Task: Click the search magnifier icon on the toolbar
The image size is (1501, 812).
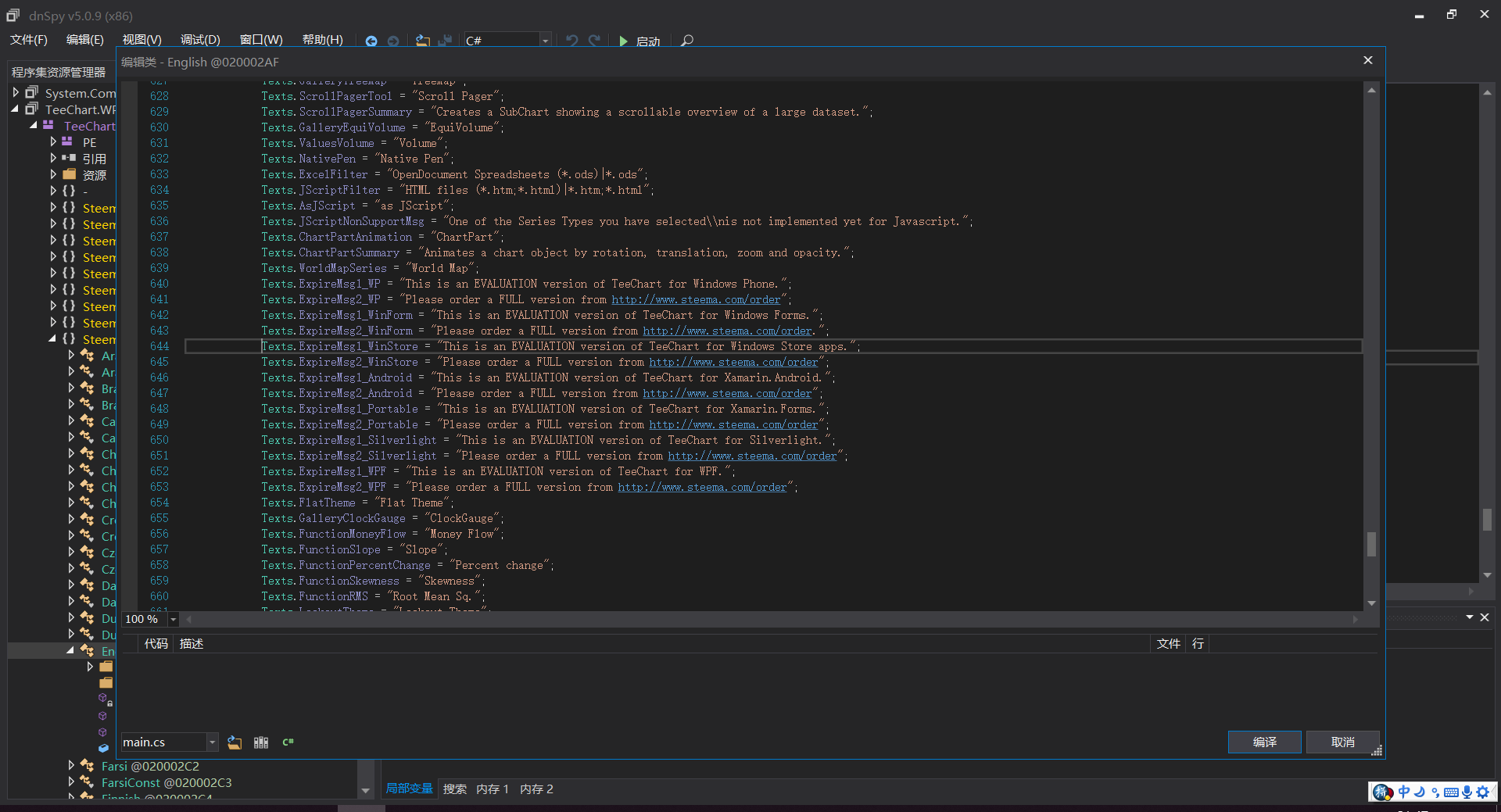Action: (x=687, y=41)
